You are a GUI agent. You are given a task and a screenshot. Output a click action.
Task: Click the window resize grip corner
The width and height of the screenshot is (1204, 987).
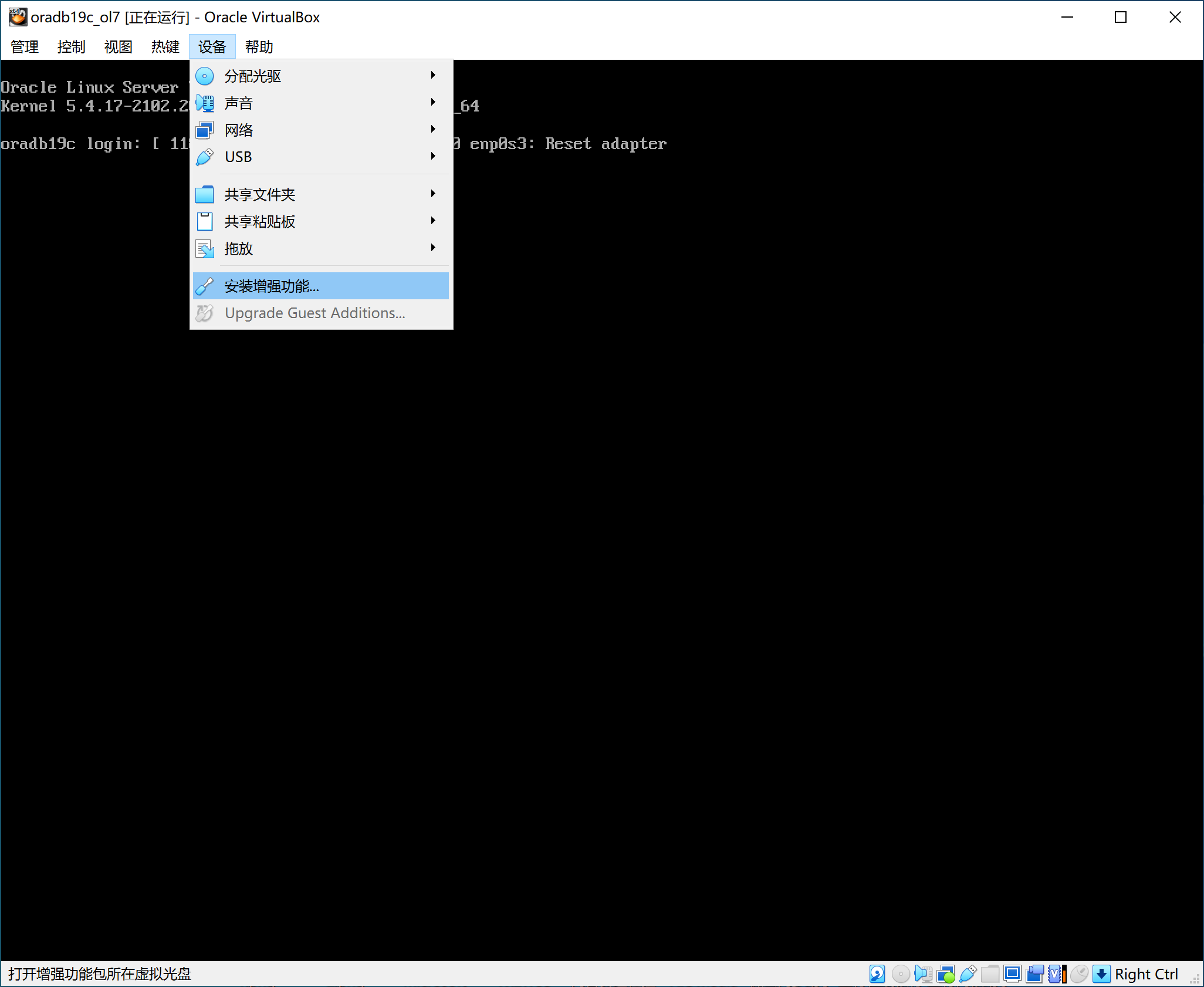pyautogui.click(x=1195, y=978)
